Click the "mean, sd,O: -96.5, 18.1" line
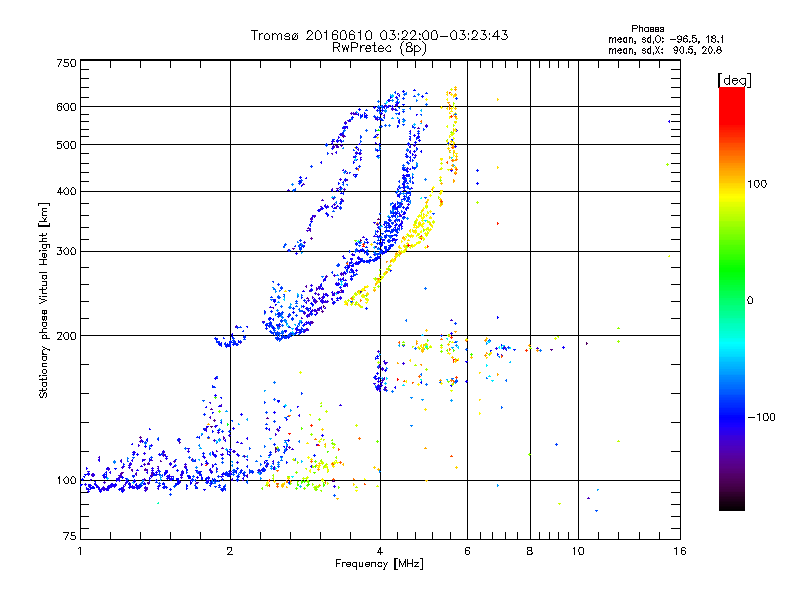This screenshot has width=800, height=600. point(666,39)
